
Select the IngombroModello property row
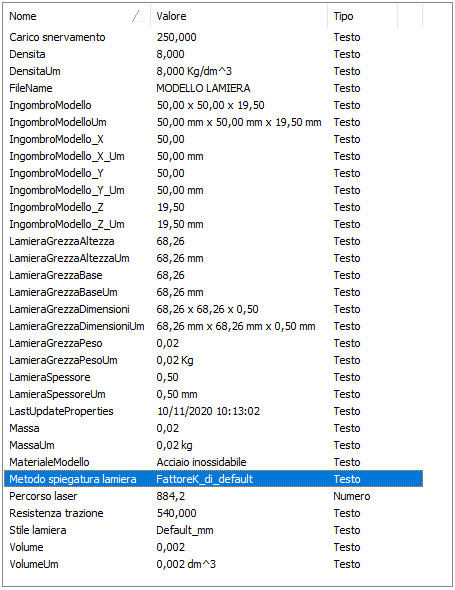(213, 105)
